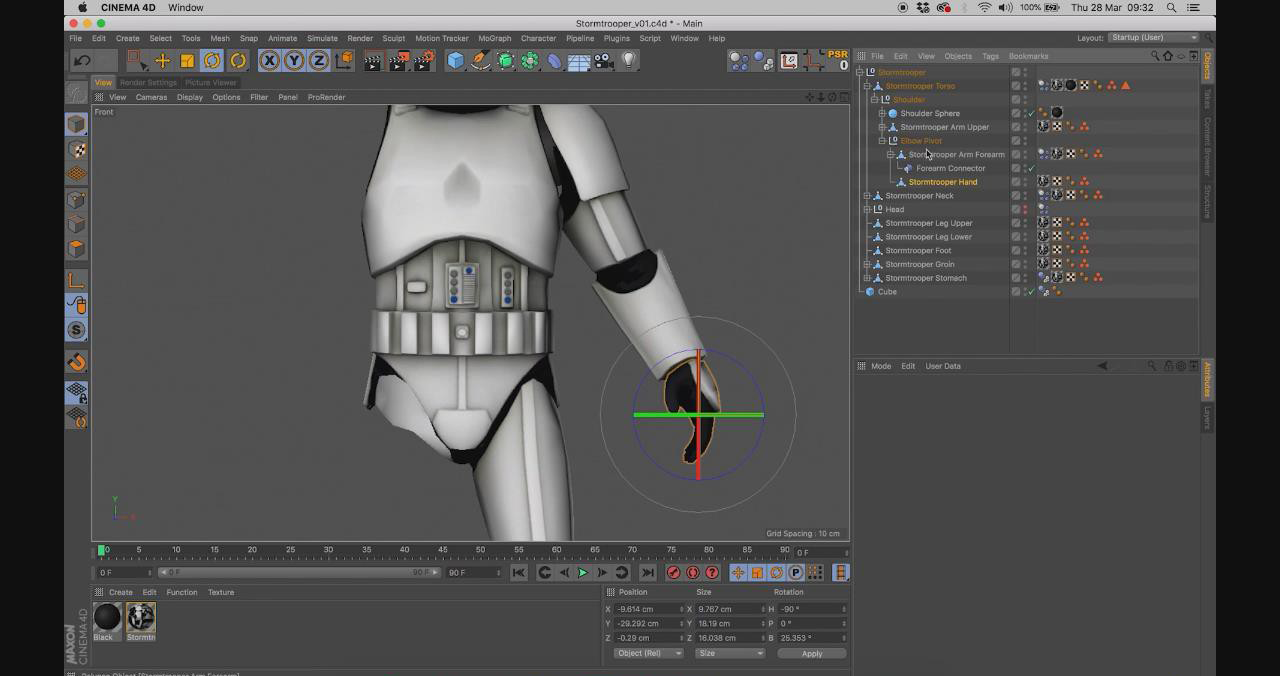Image resolution: width=1280 pixels, height=676 pixels.
Task: Click the Record Active Objects keyframe button
Action: pos(673,573)
